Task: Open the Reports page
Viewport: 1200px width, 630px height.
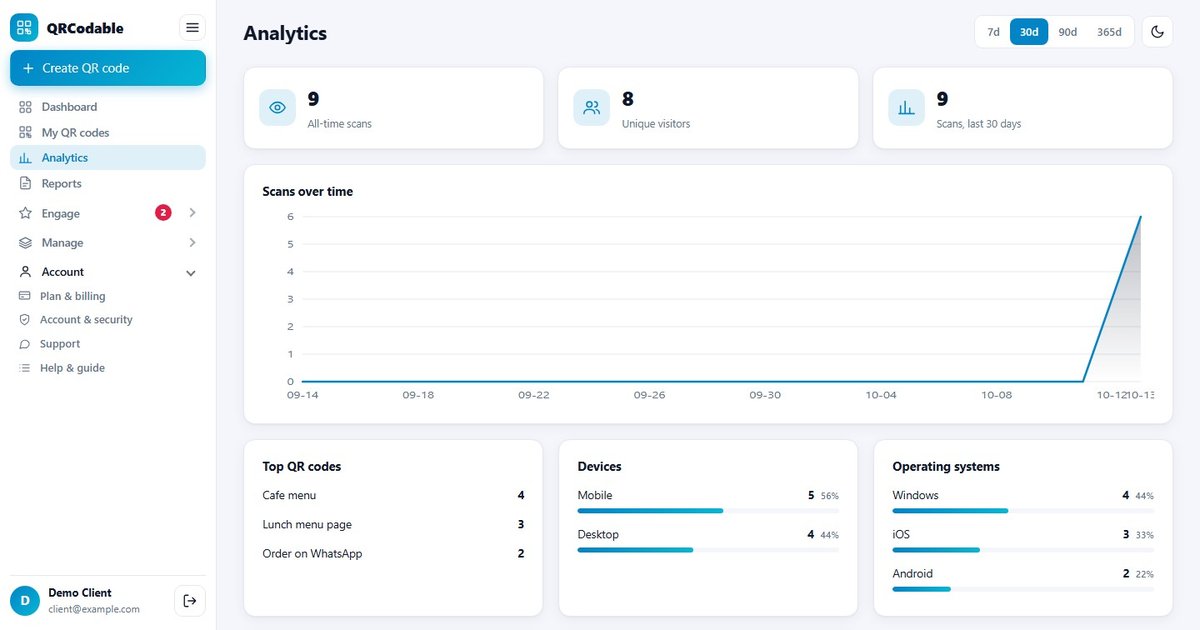Action: [108, 183]
